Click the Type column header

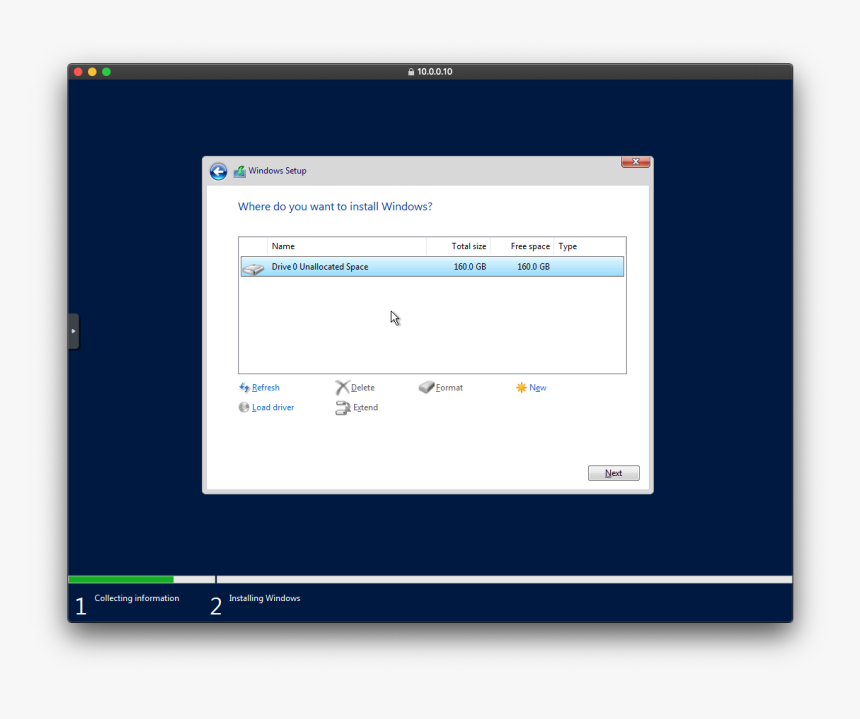(568, 246)
